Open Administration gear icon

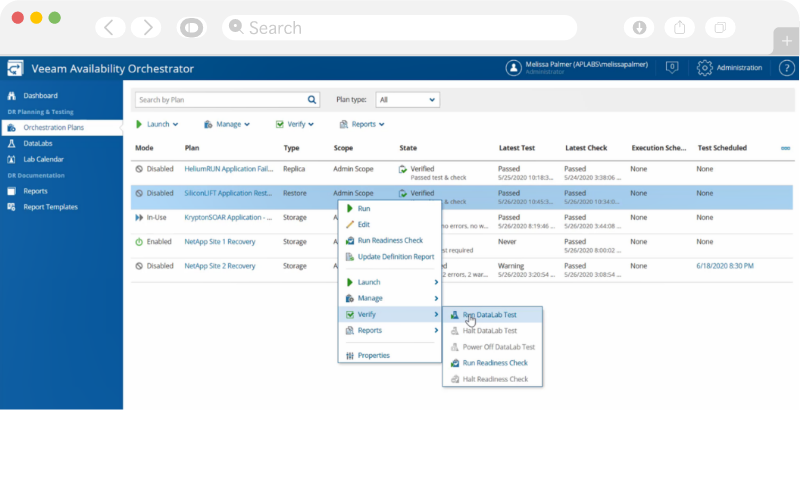[x=705, y=68]
